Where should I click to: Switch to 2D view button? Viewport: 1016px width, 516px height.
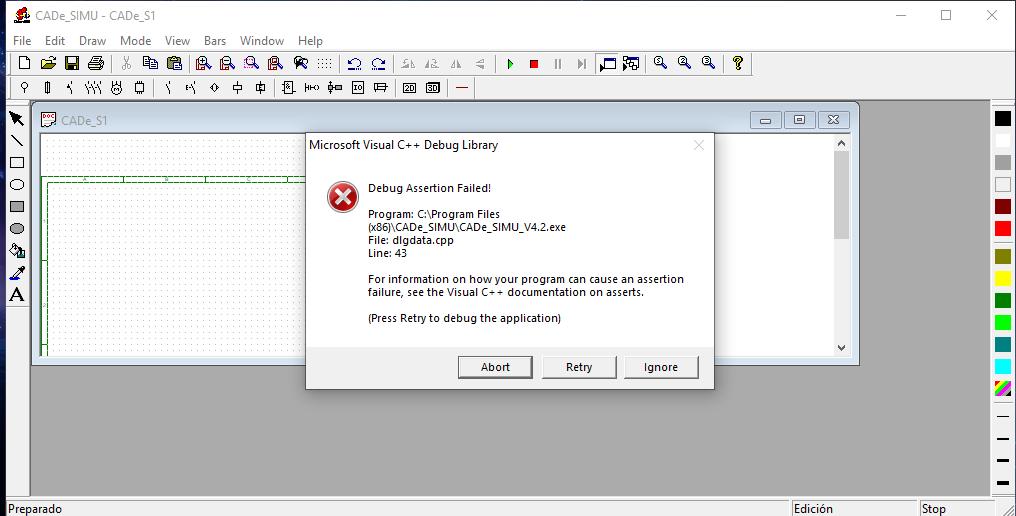410,88
